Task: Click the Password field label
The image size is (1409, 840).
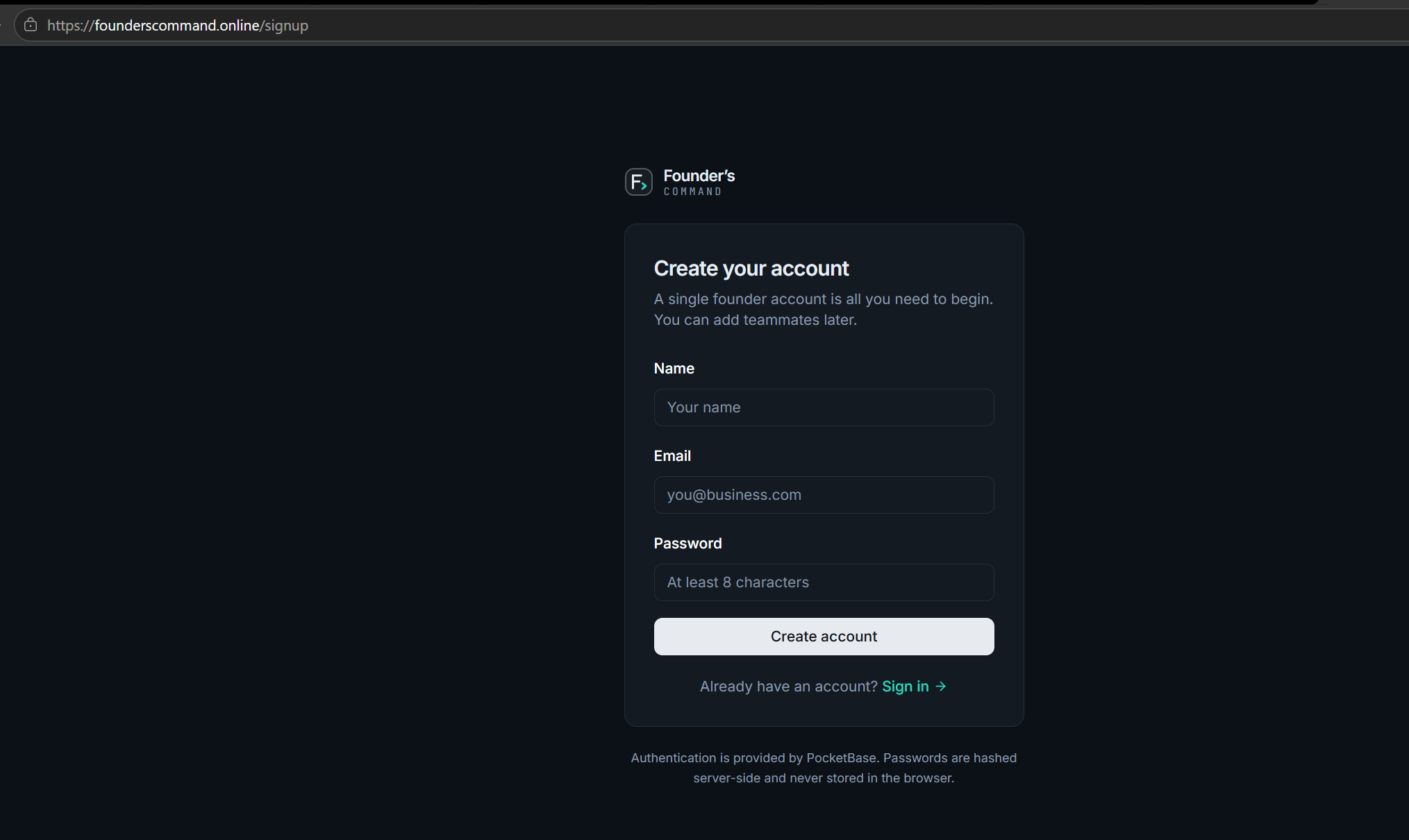Action: click(687, 544)
